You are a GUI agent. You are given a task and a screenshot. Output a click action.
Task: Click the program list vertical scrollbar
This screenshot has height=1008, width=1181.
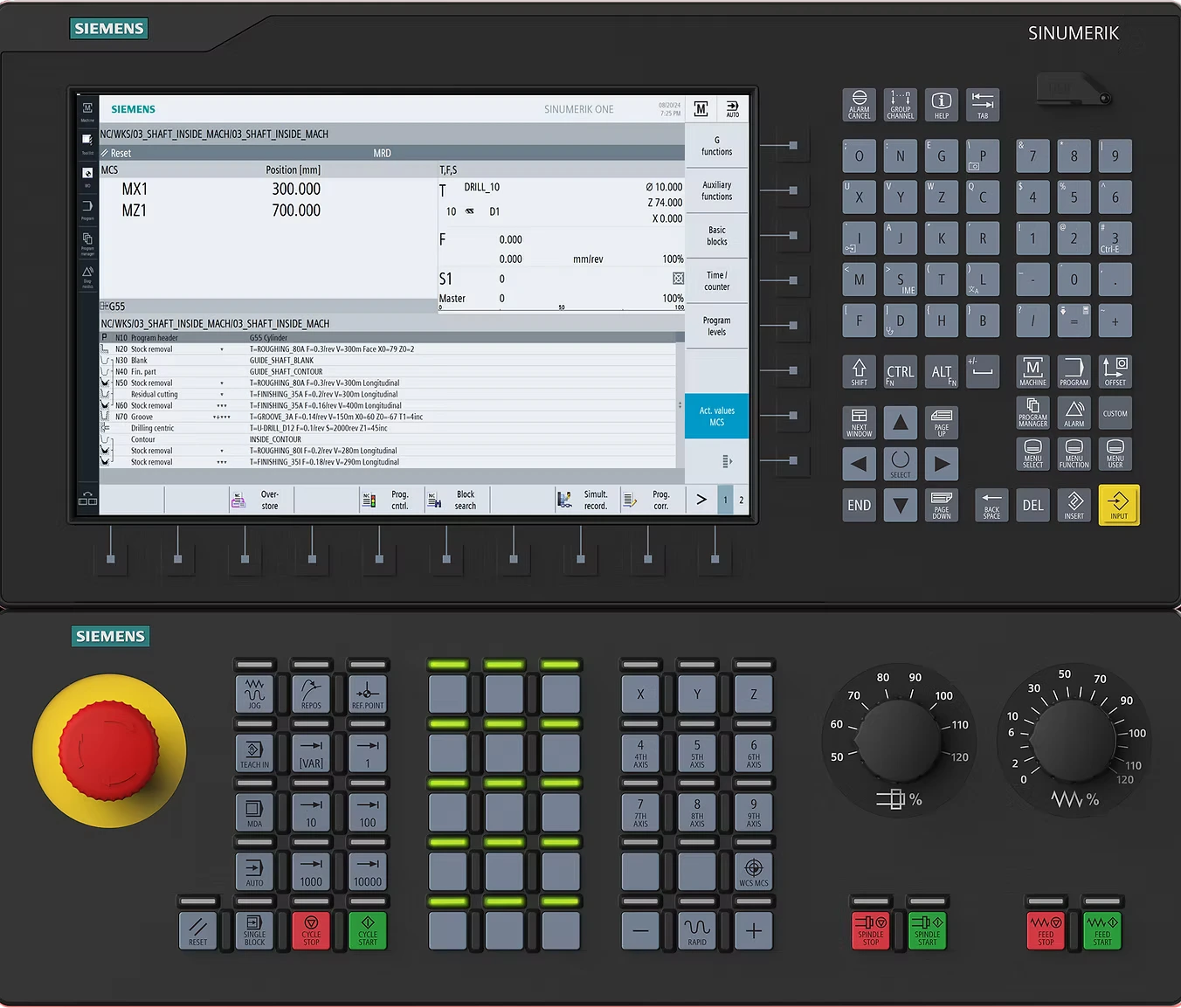pos(680,404)
